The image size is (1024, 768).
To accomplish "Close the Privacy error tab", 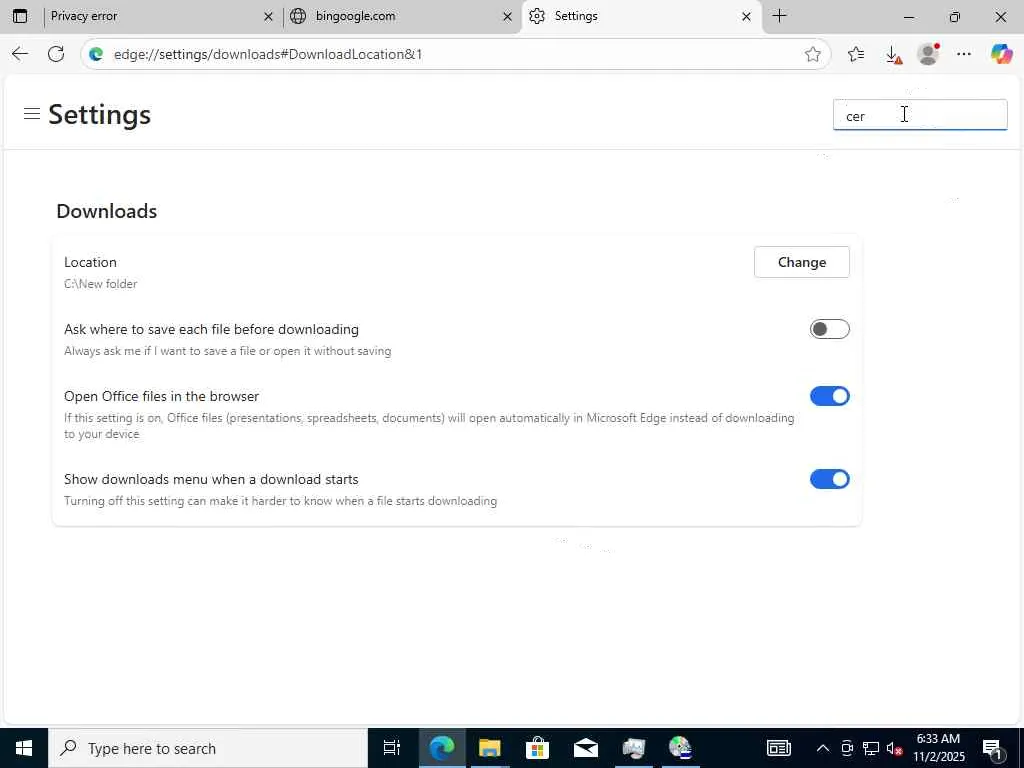I will [x=268, y=17].
